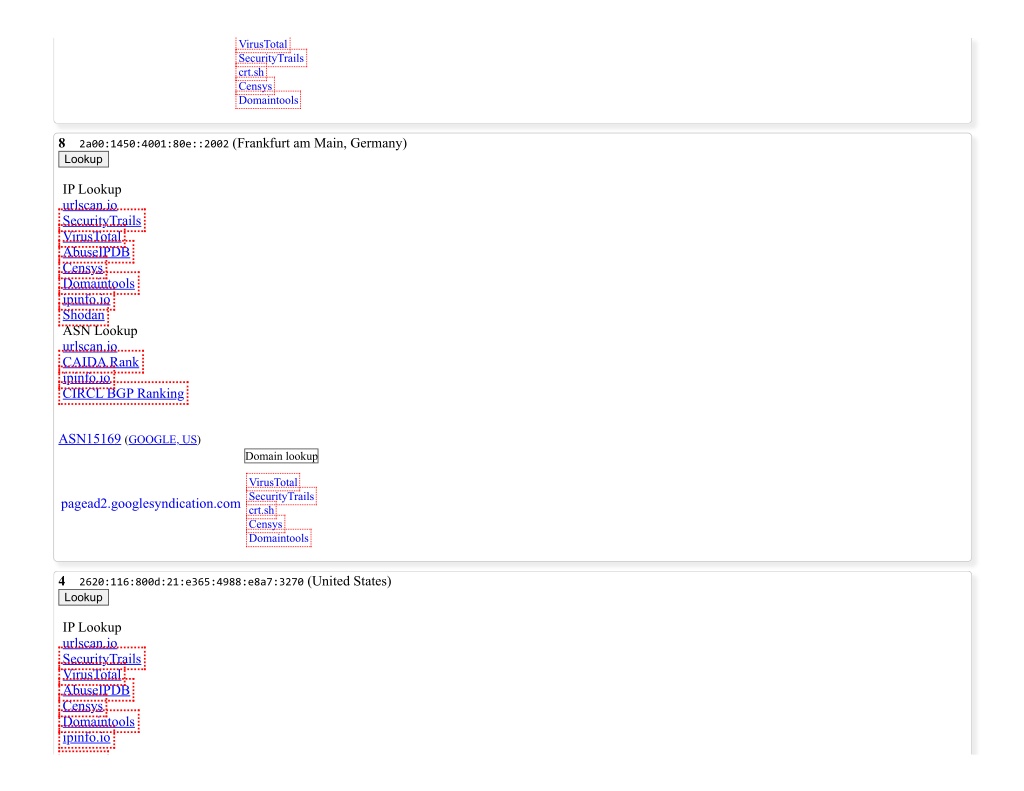
Task: Select IP address 2620:116:800d:21:e365:4988:e8a7:3270 text
Action: click(x=191, y=582)
